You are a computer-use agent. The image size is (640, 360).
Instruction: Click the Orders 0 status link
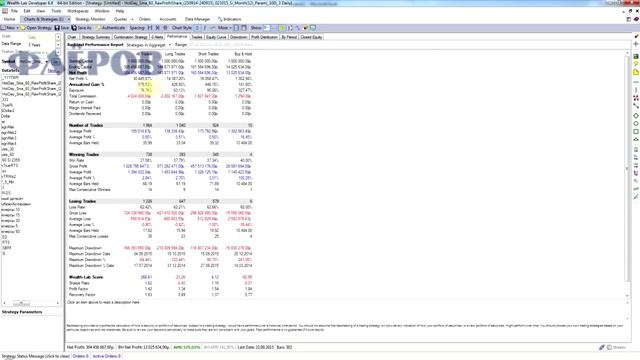pos(80,356)
